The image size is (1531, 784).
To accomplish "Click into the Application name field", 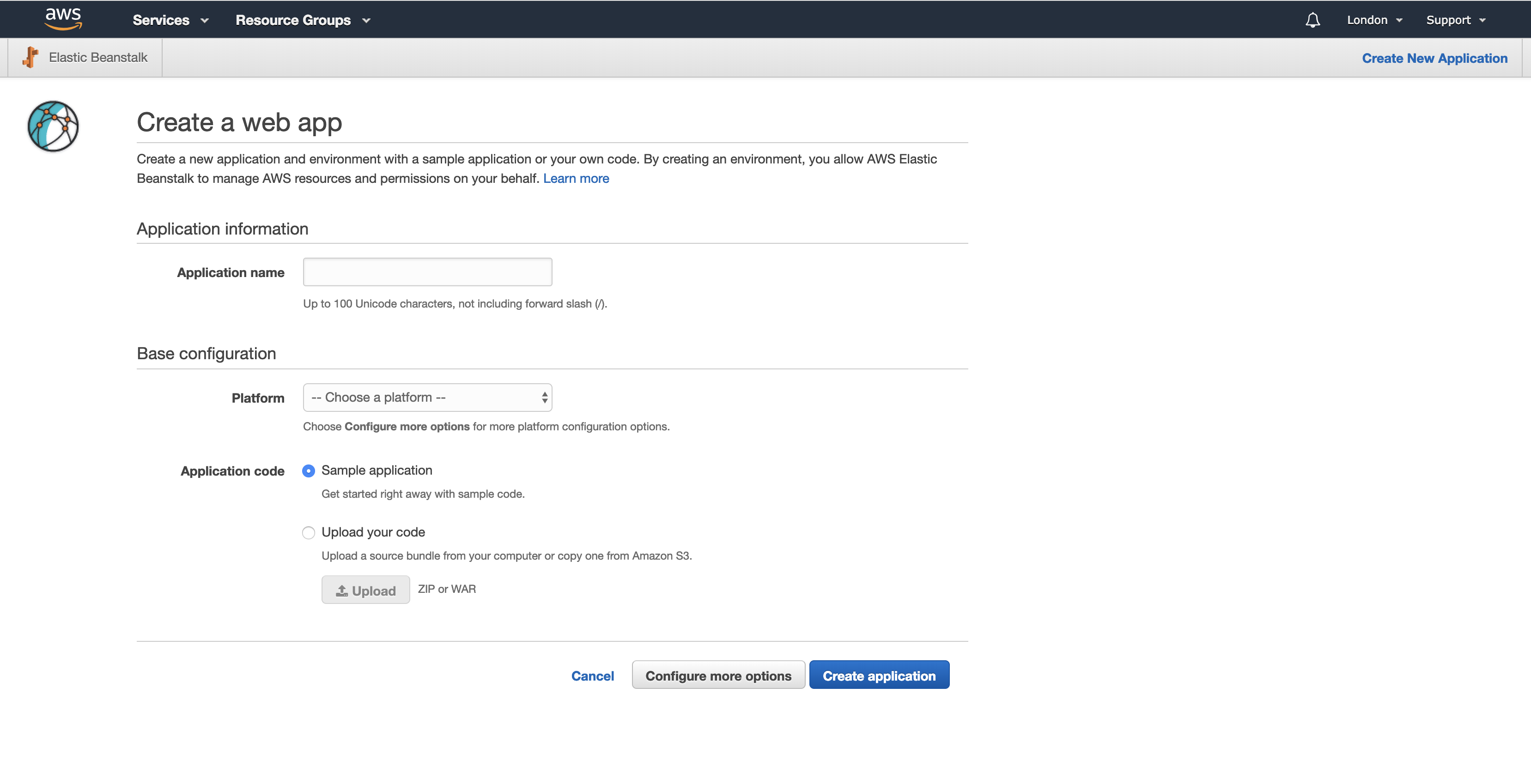I will coord(427,272).
